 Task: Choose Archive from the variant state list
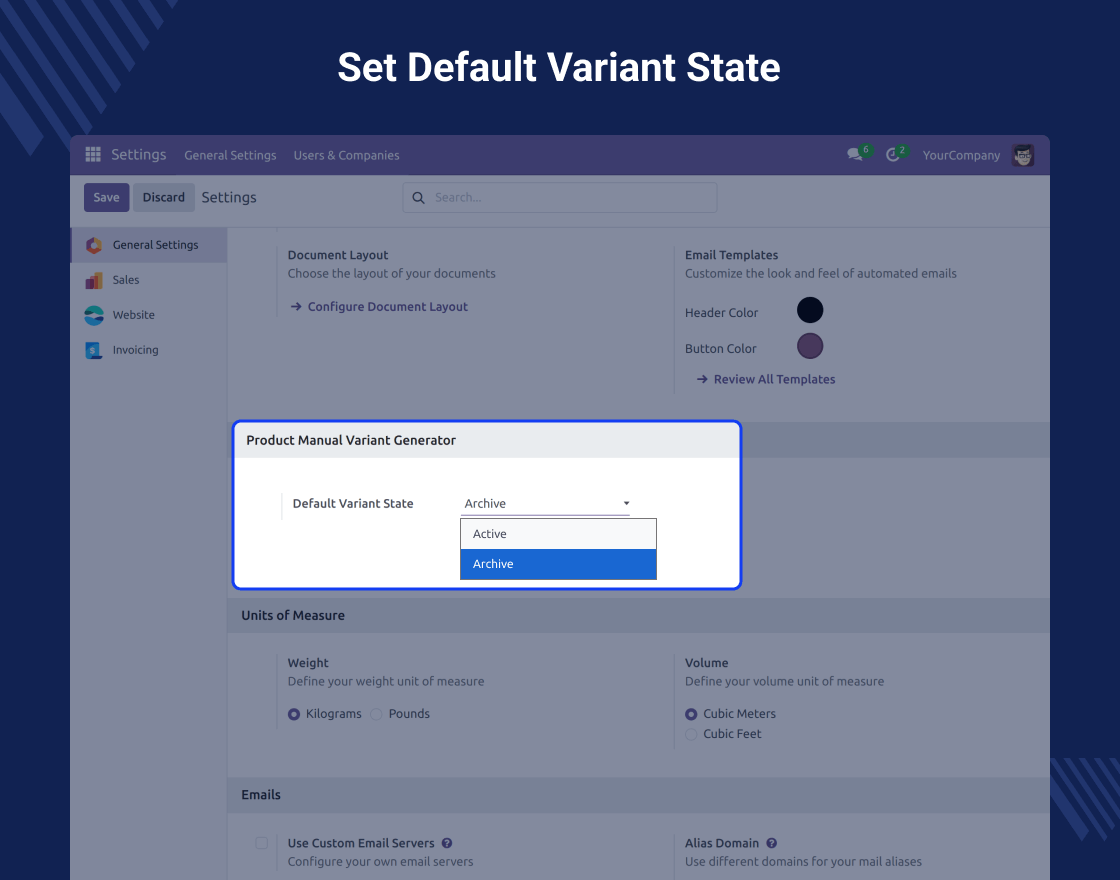(x=558, y=564)
